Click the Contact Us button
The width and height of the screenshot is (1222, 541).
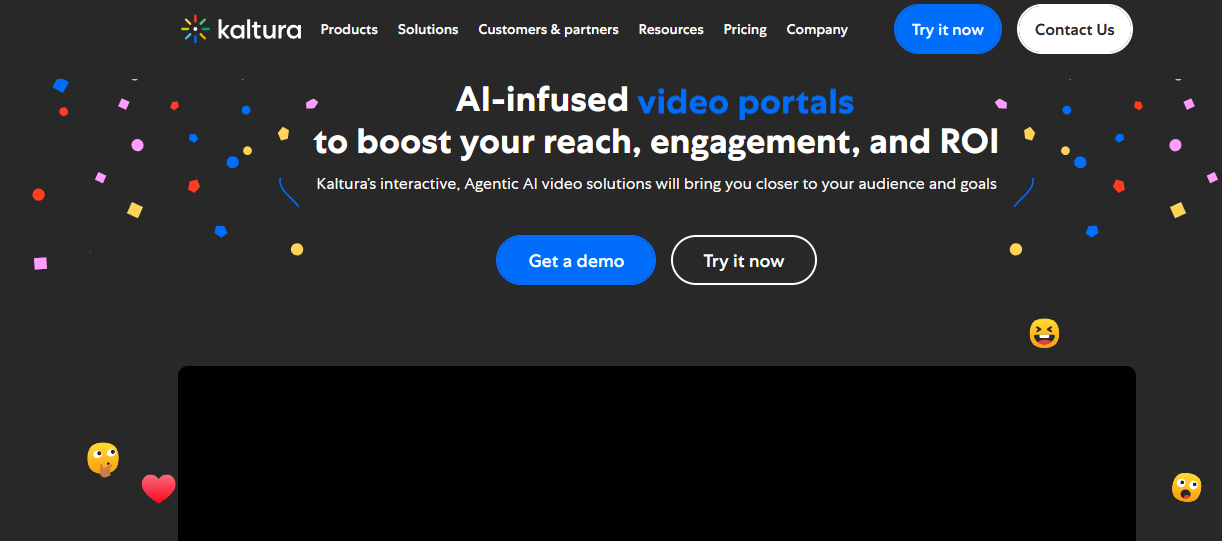(x=1075, y=29)
